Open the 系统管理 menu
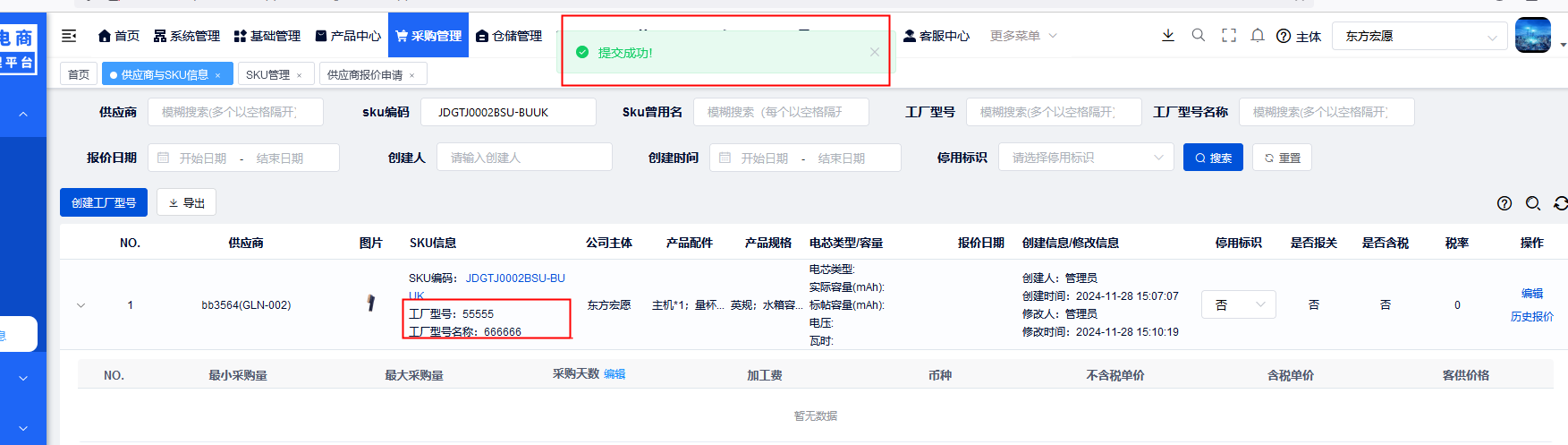 [186, 36]
